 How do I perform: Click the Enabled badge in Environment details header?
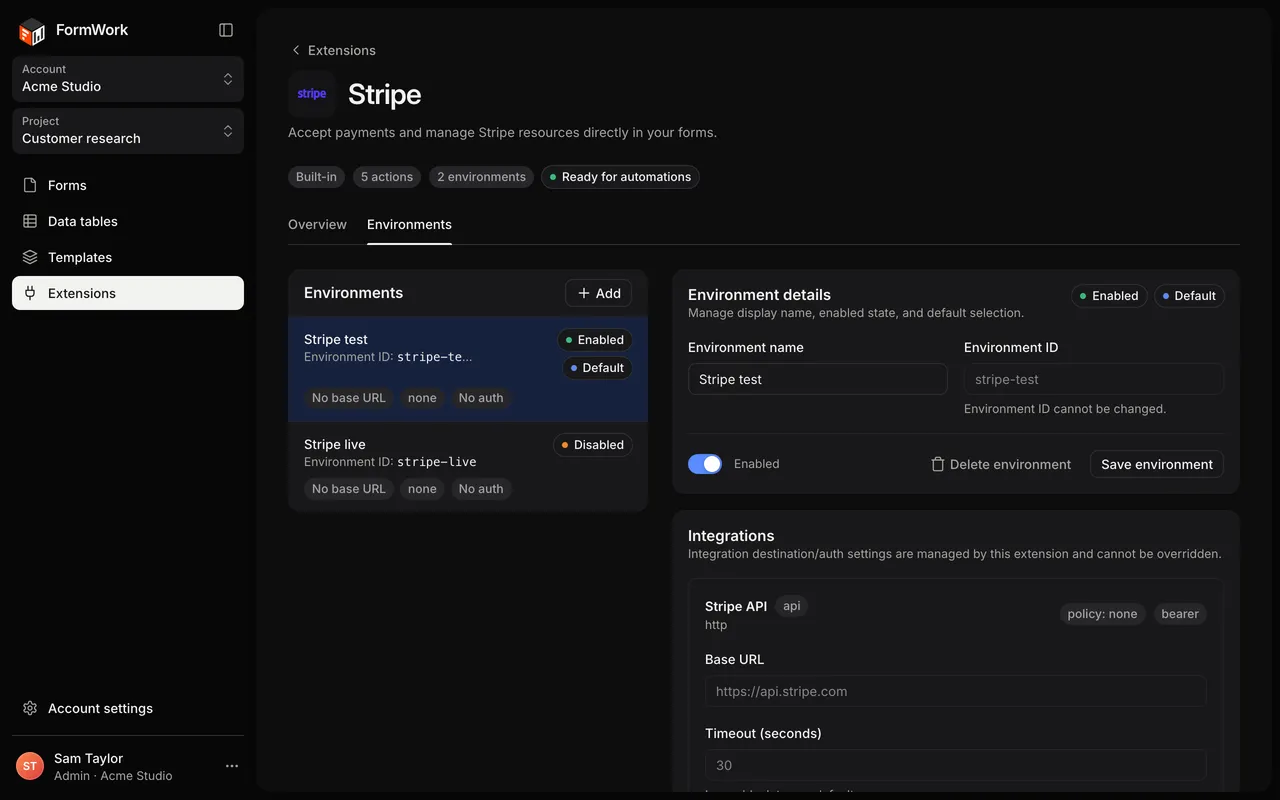click(1109, 296)
